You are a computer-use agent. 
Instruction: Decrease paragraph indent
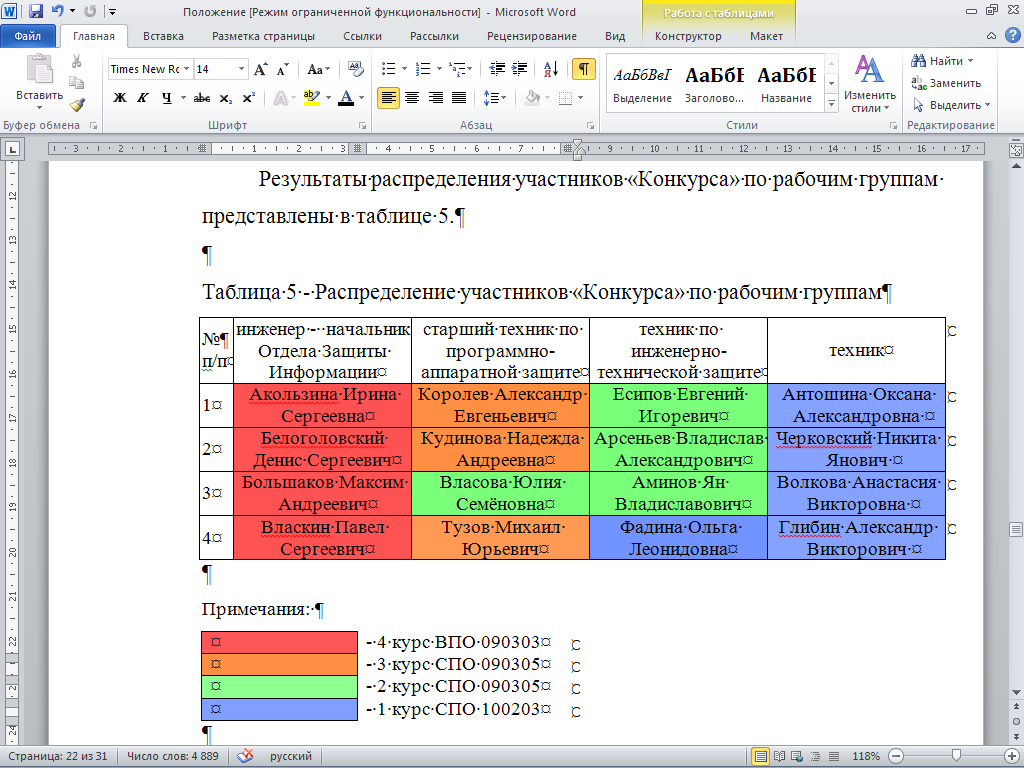[x=497, y=69]
